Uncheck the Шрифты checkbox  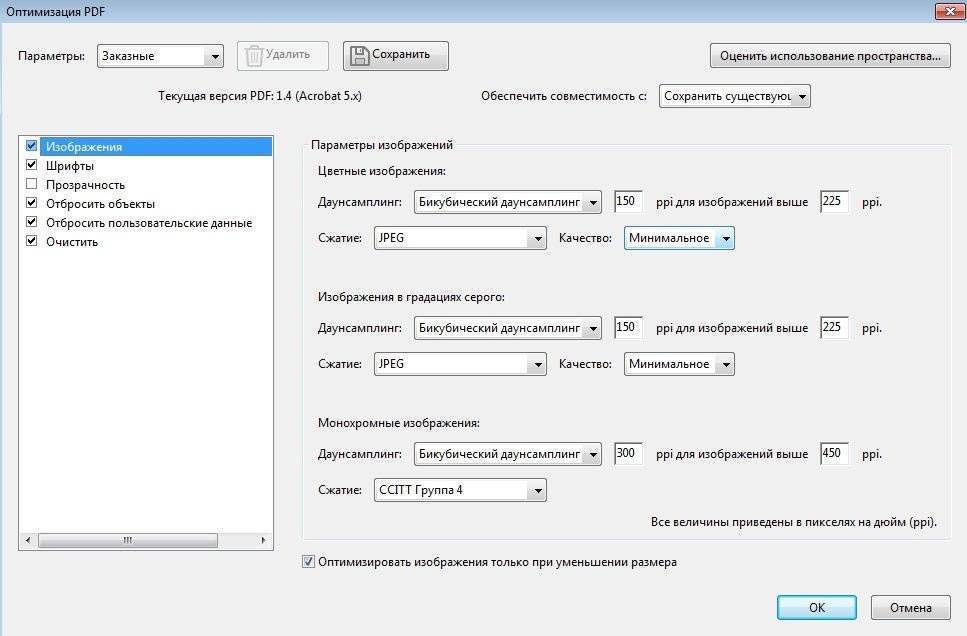coord(32,165)
